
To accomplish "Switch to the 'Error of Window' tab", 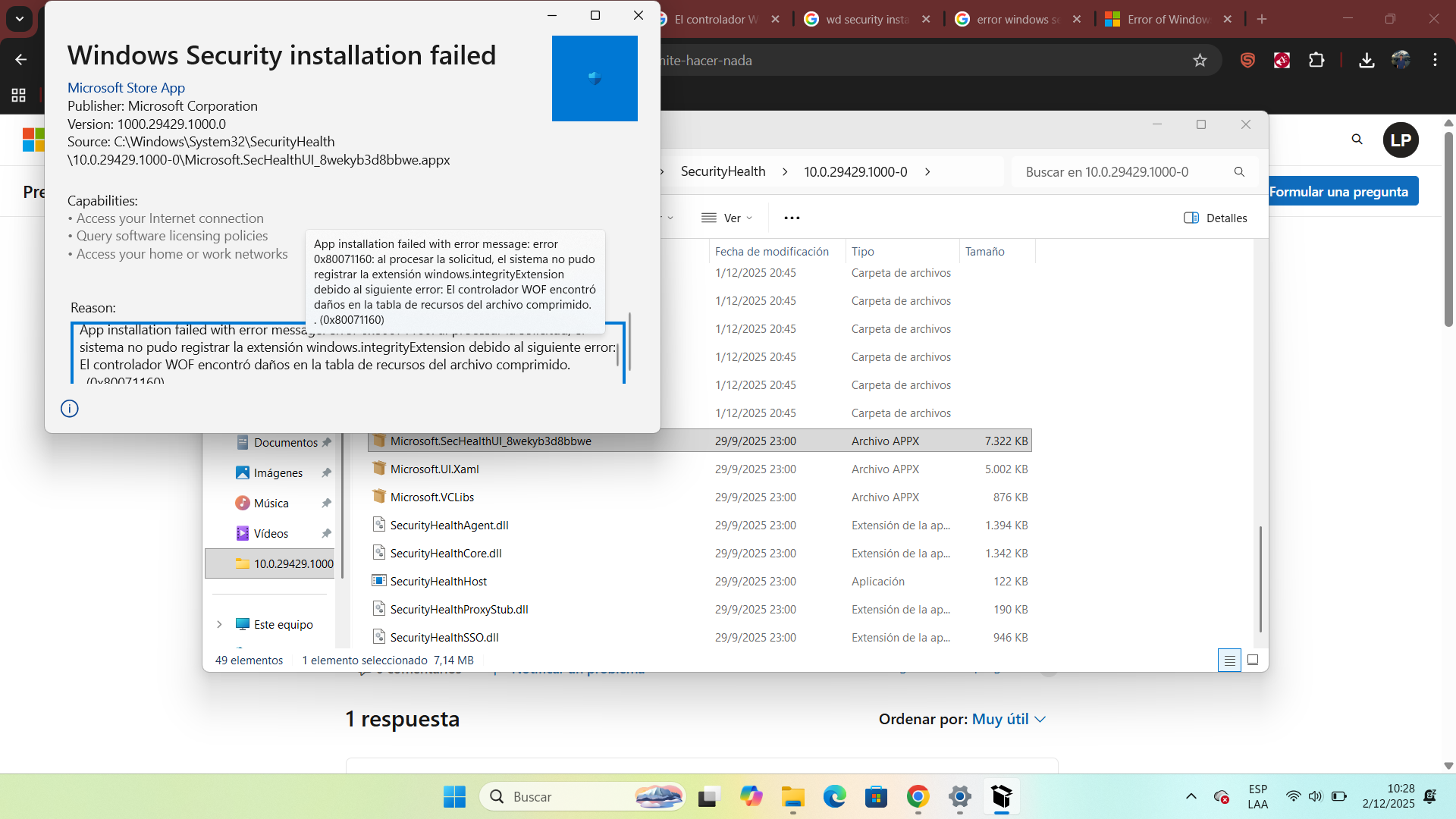I will coord(1169,20).
